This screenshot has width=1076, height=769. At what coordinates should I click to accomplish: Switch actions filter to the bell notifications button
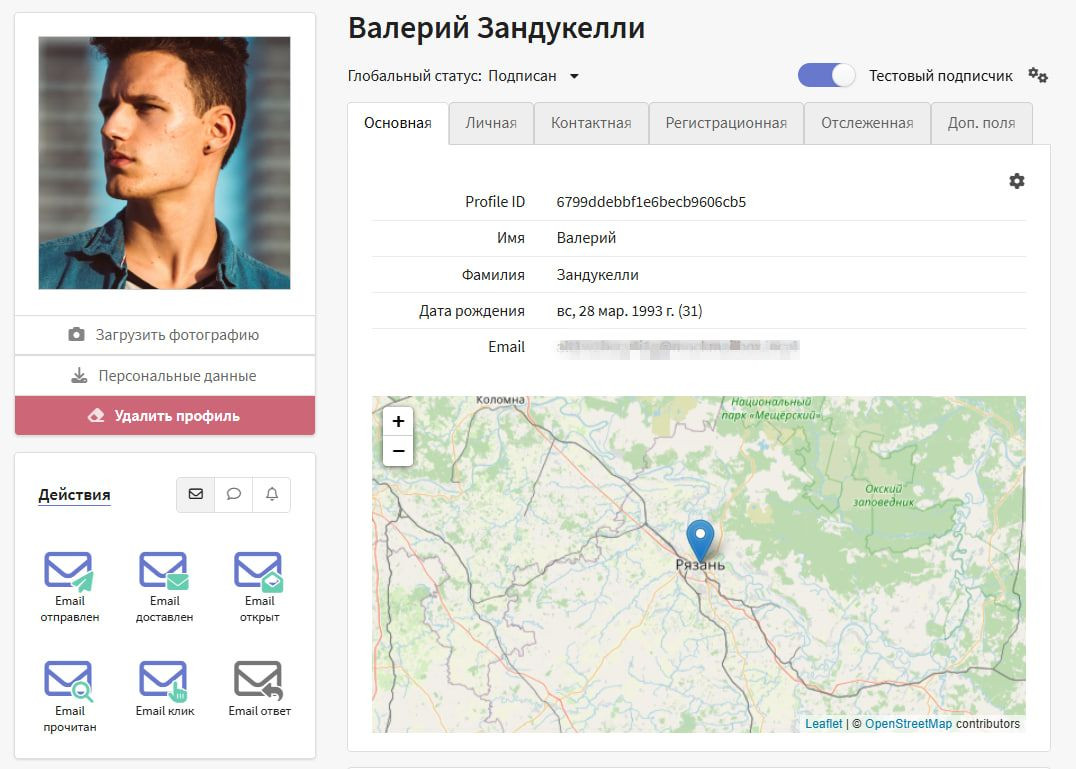(272, 494)
